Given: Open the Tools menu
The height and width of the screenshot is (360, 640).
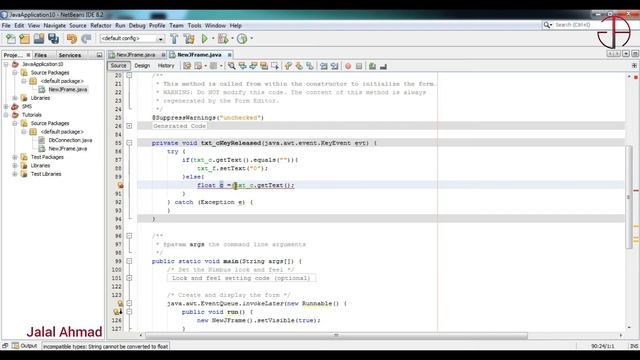Looking at the screenshot, I should (x=194, y=25).
